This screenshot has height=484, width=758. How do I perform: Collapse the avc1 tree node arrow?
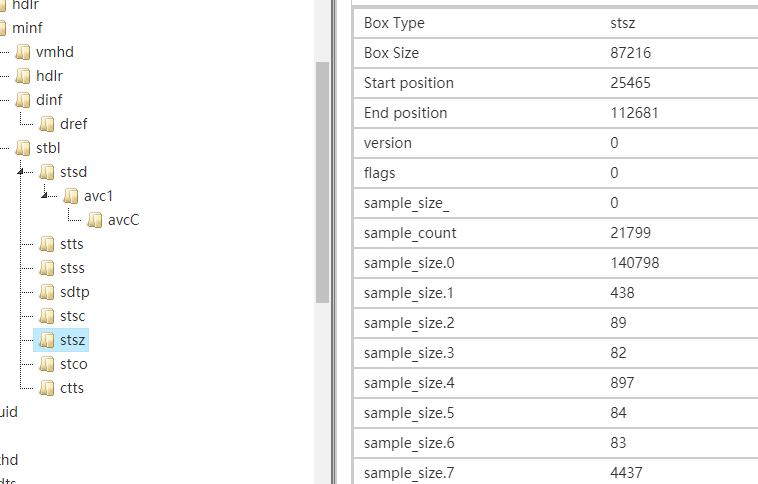pyautogui.click(x=44, y=196)
